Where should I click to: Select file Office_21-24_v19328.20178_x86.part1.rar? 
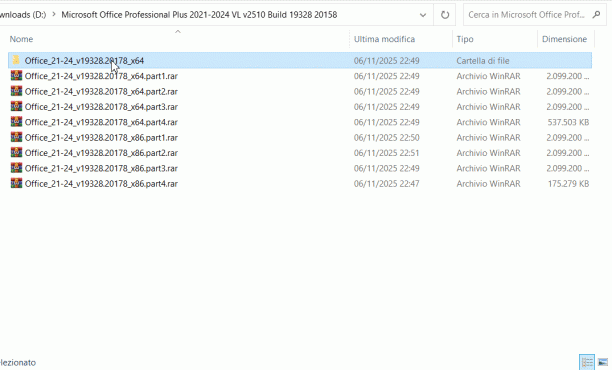coord(101,137)
